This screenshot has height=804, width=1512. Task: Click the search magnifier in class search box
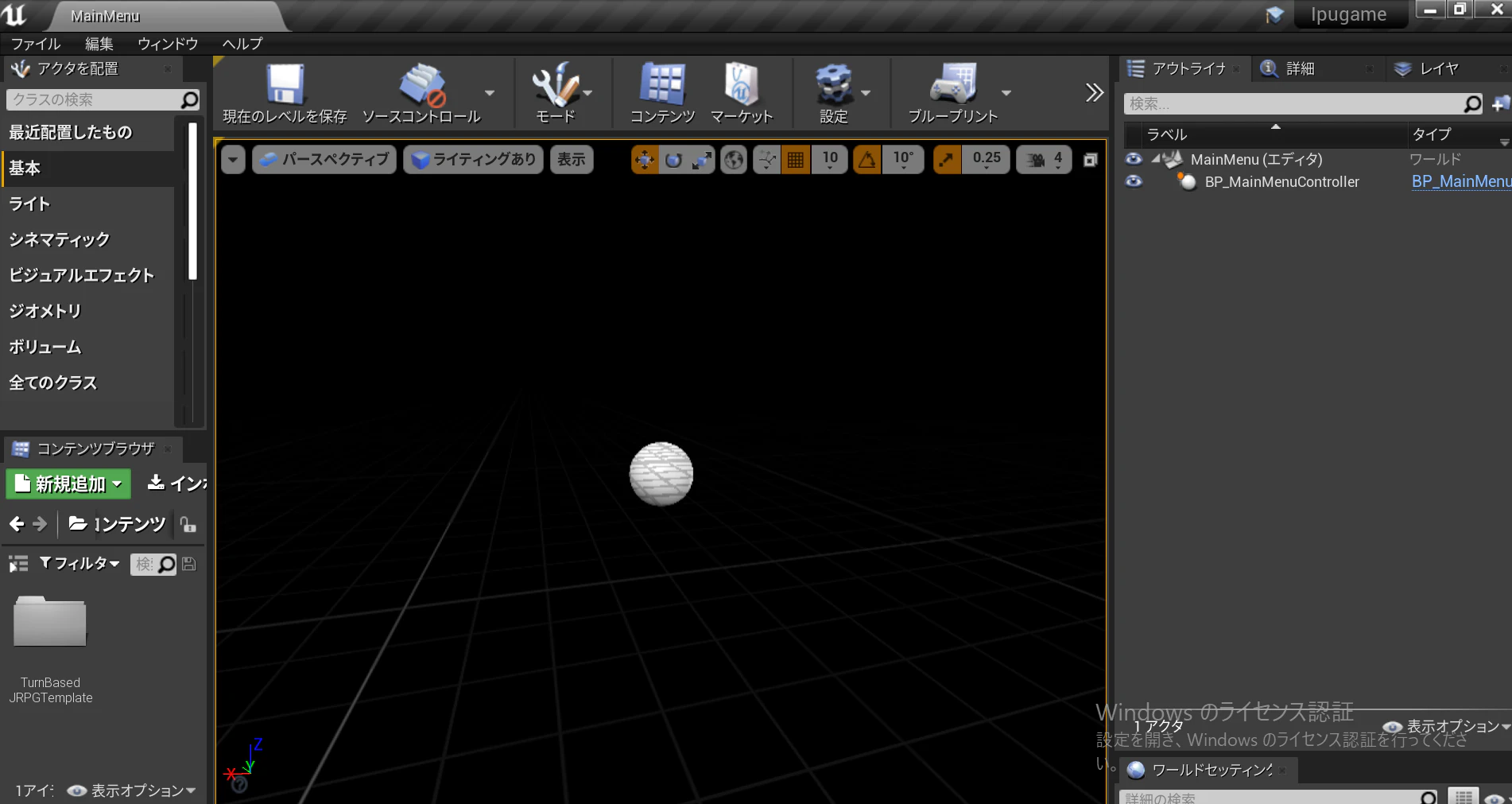pyautogui.click(x=189, y=99)
